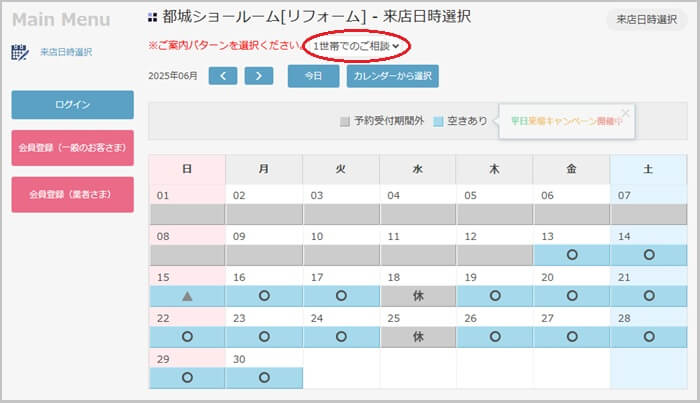Viewport: 700px width, 403px height.
Task: Click the 休 cell on June 18
Action: click(x=418, y=296)
